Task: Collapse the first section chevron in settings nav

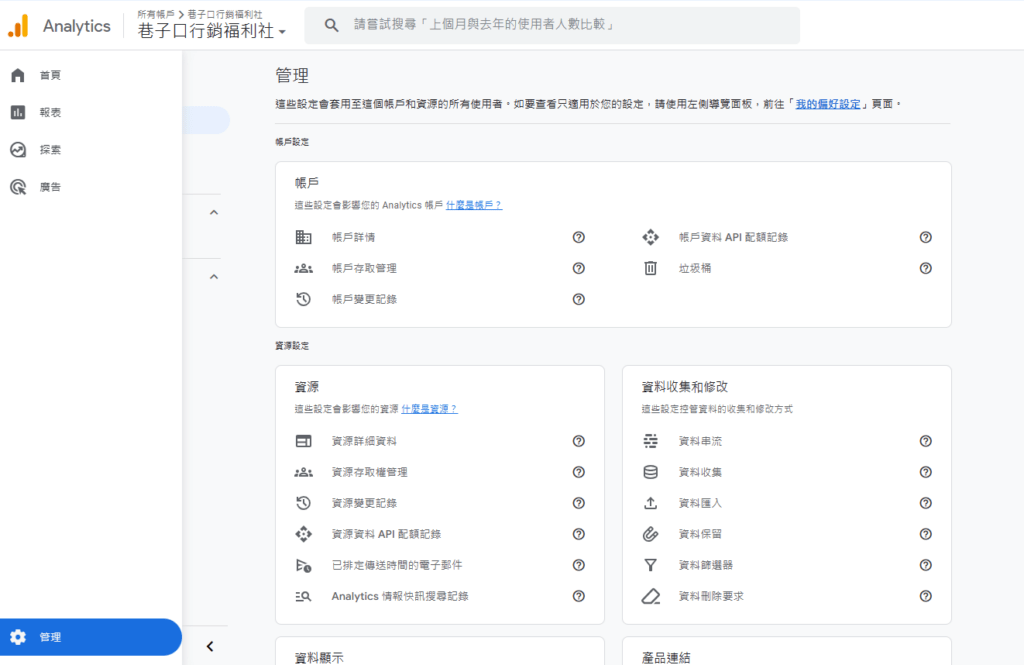Action: 213,212
